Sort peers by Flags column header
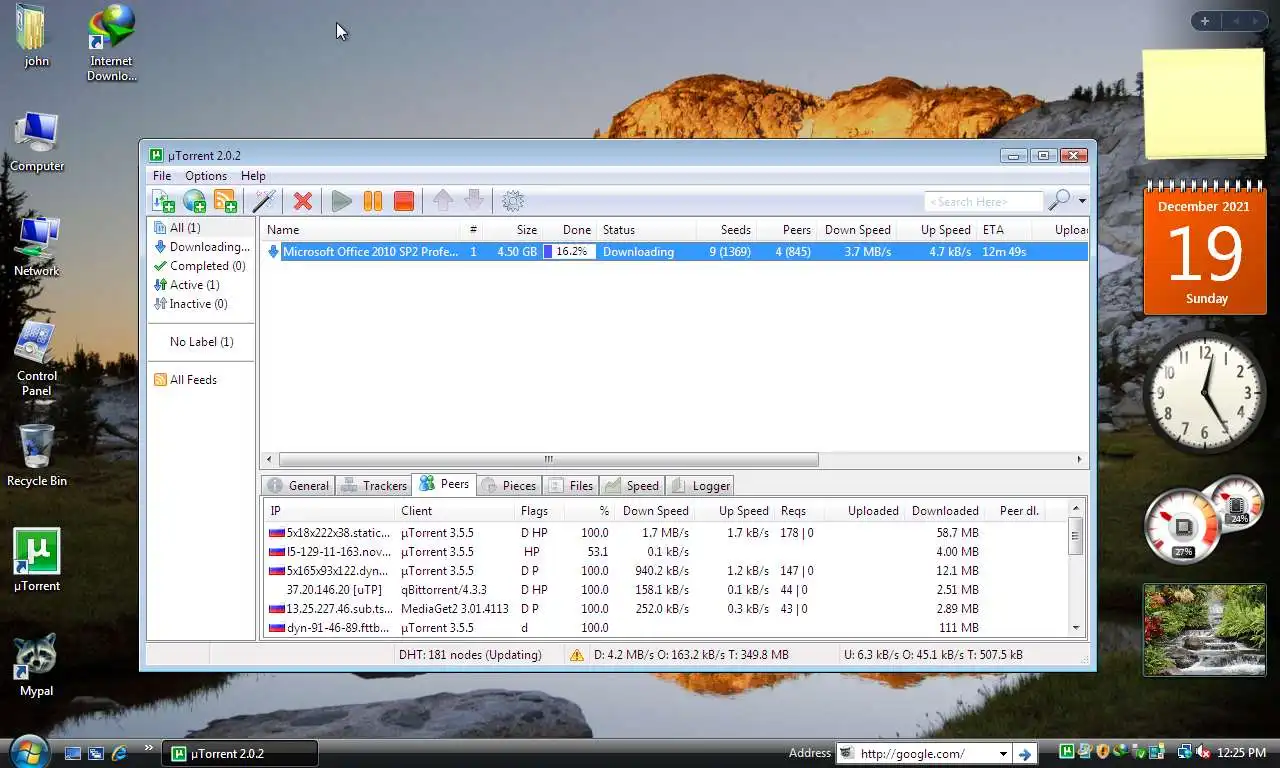The image size is (1280, 768). click(539, 511)
